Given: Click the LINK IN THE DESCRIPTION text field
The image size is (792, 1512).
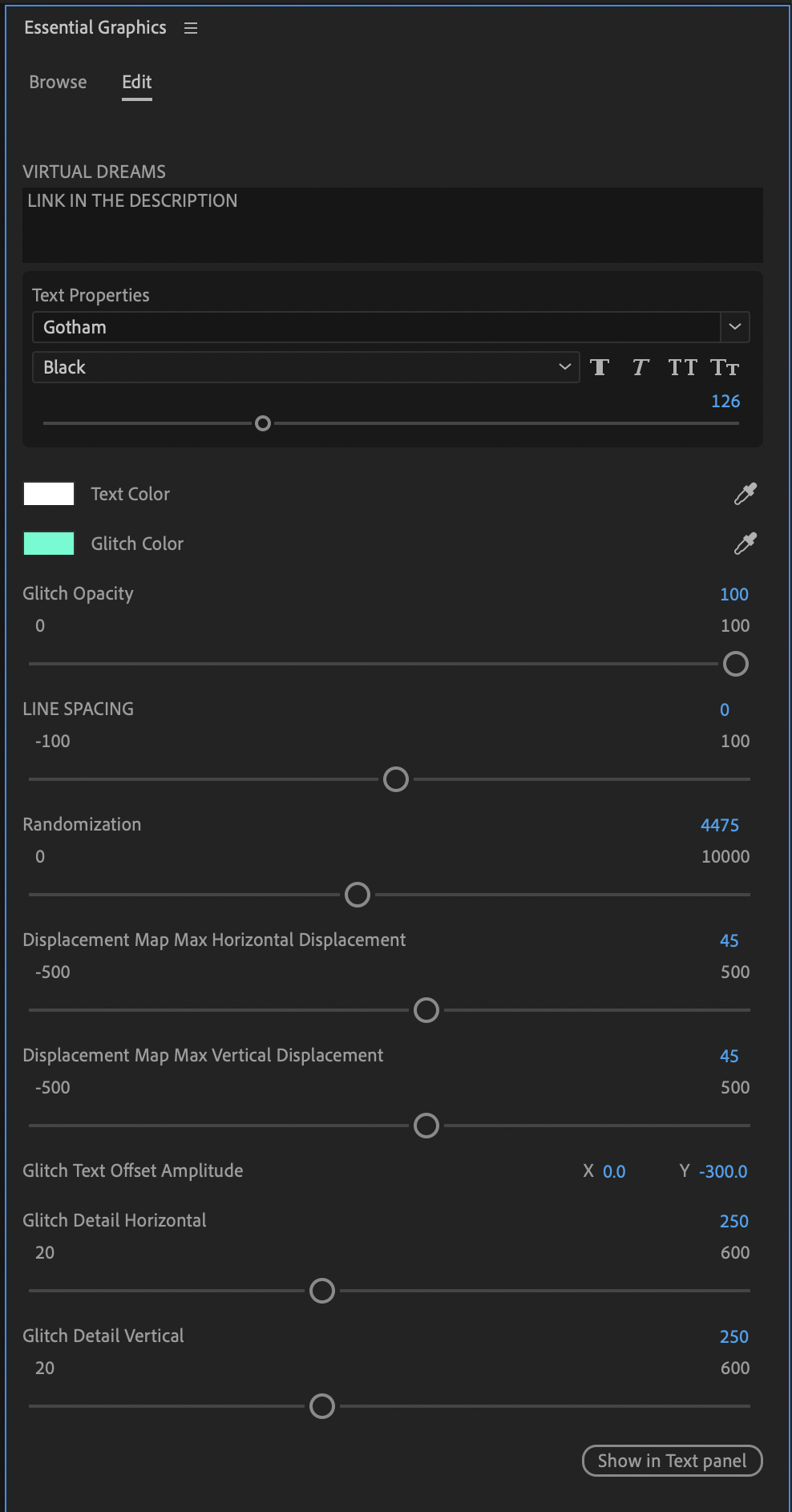Looking at the screenshot, I should point(392,224).
